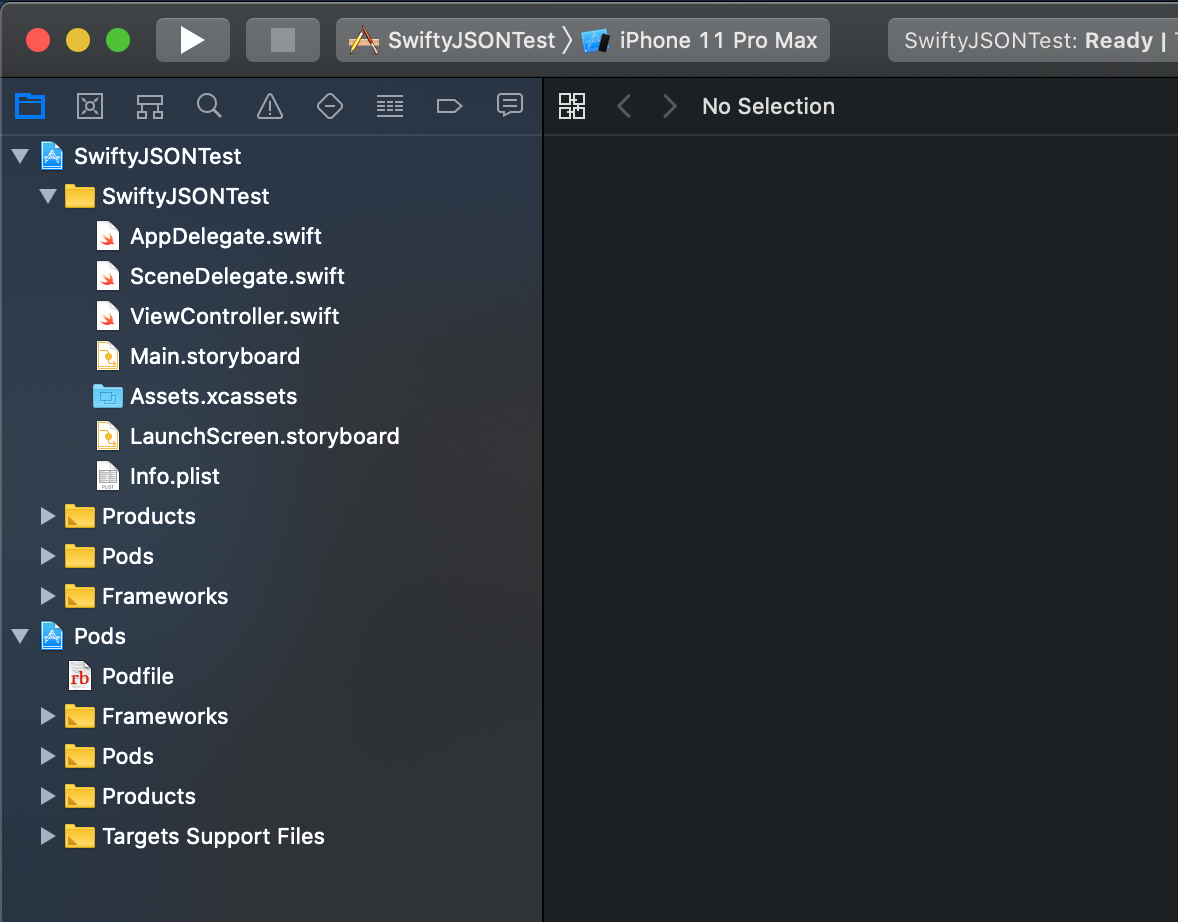
Task: Open the Source Control navigator
Action: pyautogui.click(x=90, y=106)
